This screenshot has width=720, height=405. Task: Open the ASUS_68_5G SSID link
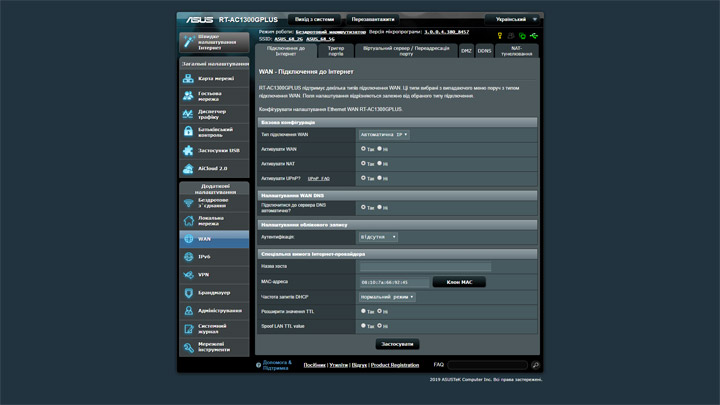320,39
